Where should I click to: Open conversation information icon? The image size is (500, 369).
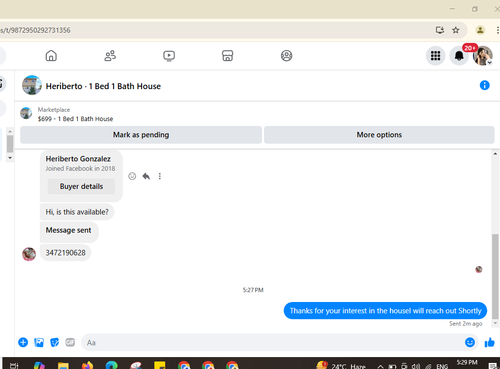pos(484,85)
